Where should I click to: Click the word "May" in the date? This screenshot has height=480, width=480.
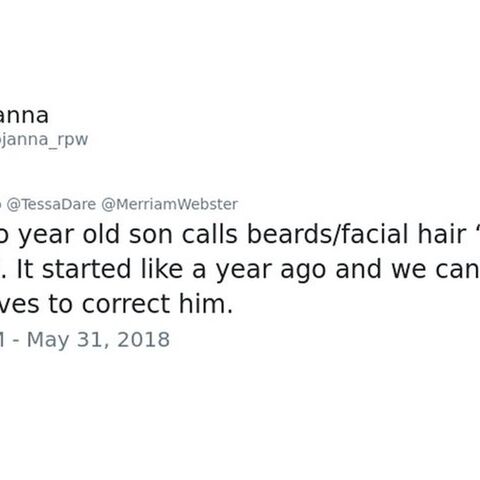[x=48, y=340]
